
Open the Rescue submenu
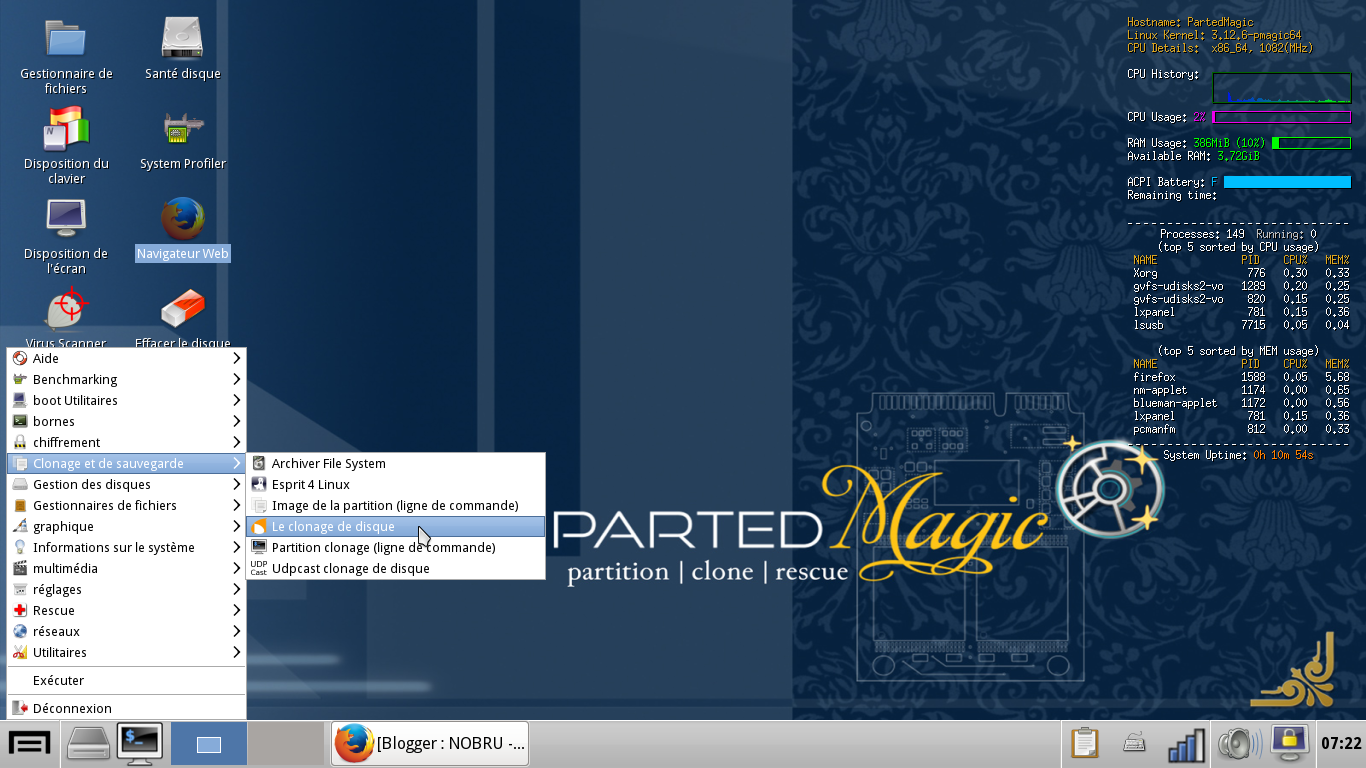click(x=126, y=610)
